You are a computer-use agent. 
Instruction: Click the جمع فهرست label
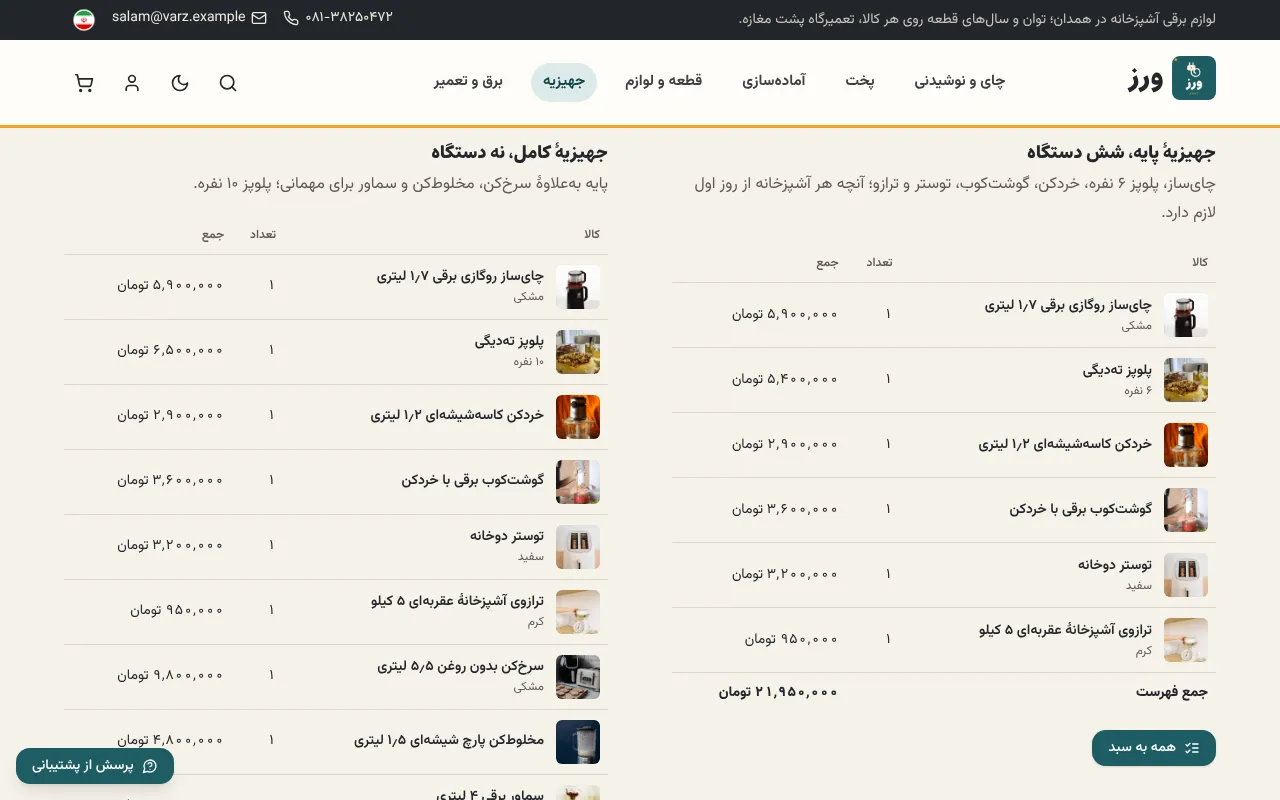(x=1172, y=691)
